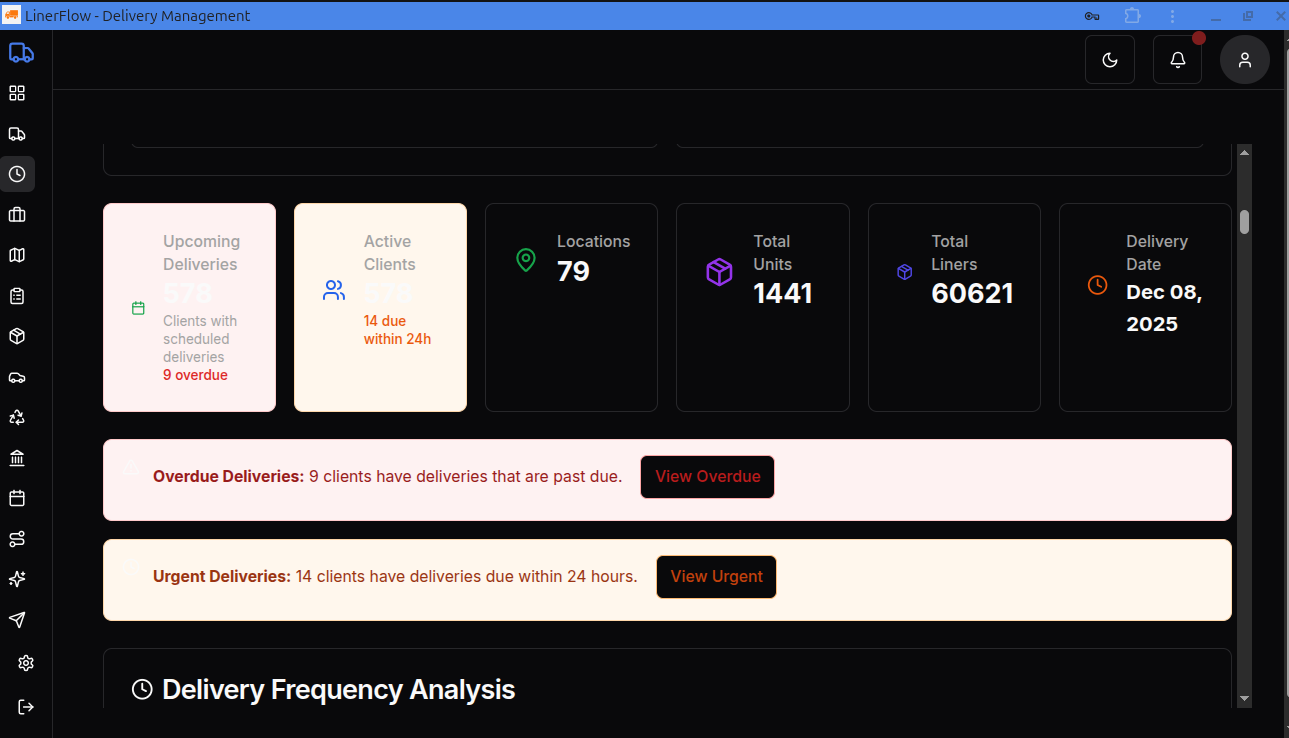The width and height of the screenshot is (1289, 738).
Task: Open the map view from sidebar
Action: tap(18, 254)
